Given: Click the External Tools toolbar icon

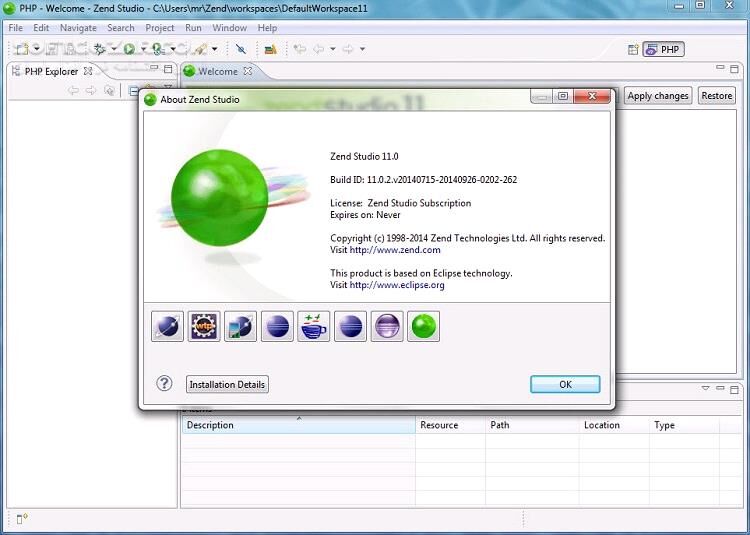Looking at the screenshot, I should pyautogui.click(x=200, y=49).
